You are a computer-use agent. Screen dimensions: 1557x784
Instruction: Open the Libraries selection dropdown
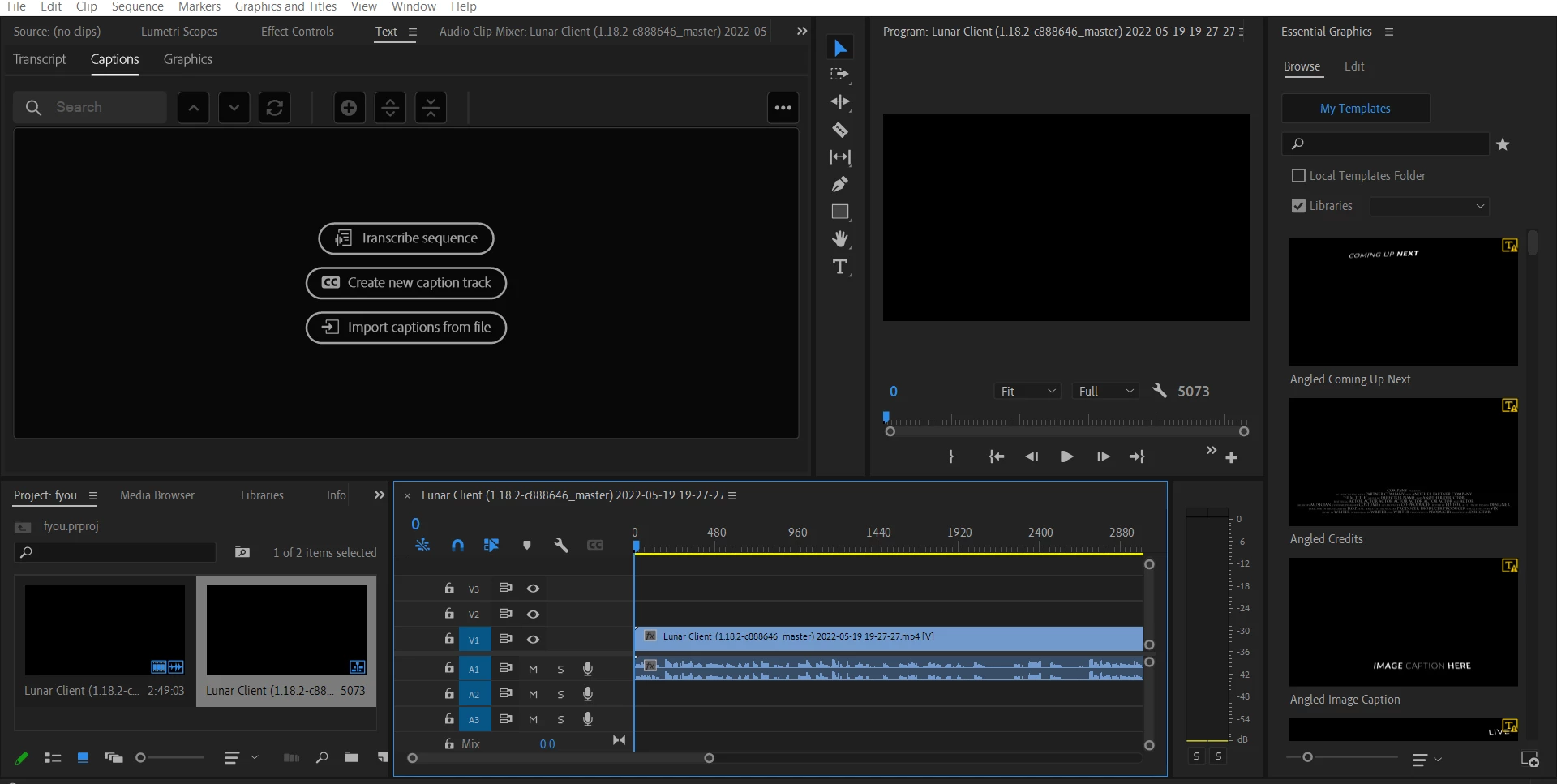(x=1430, y=207)
